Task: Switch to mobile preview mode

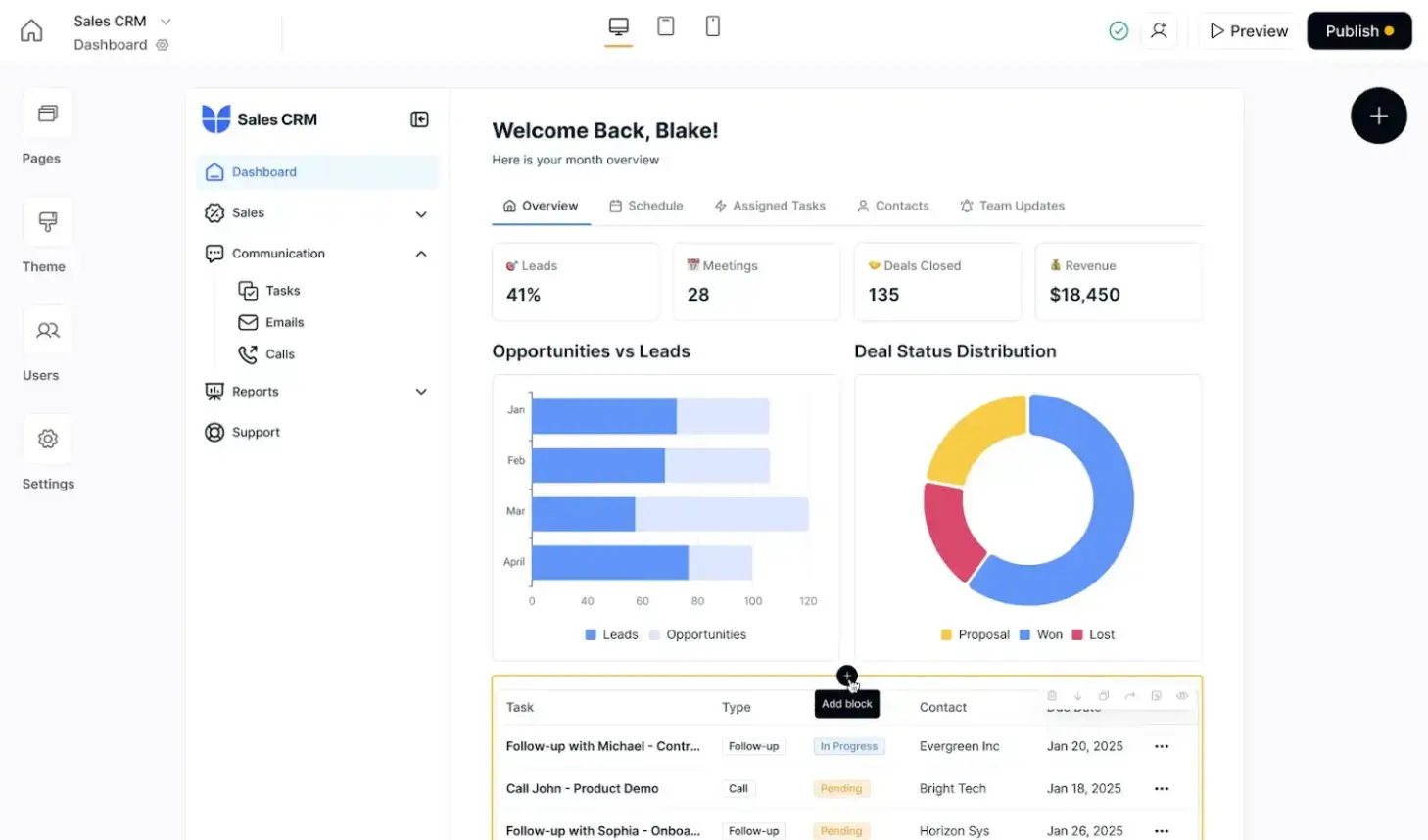Action: 713,26
